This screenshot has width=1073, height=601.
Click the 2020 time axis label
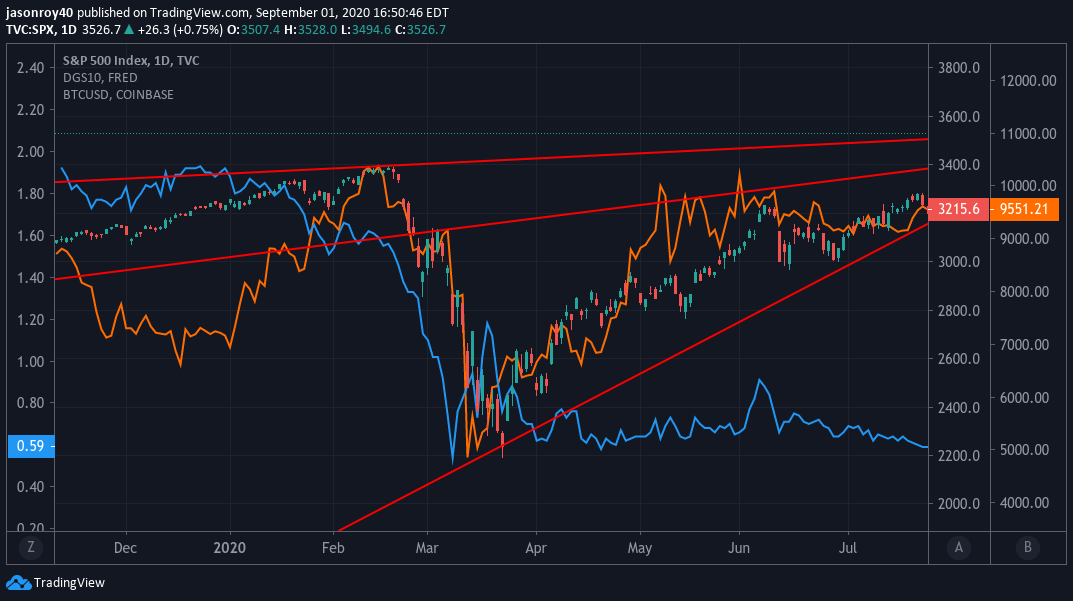coord(229,548)
